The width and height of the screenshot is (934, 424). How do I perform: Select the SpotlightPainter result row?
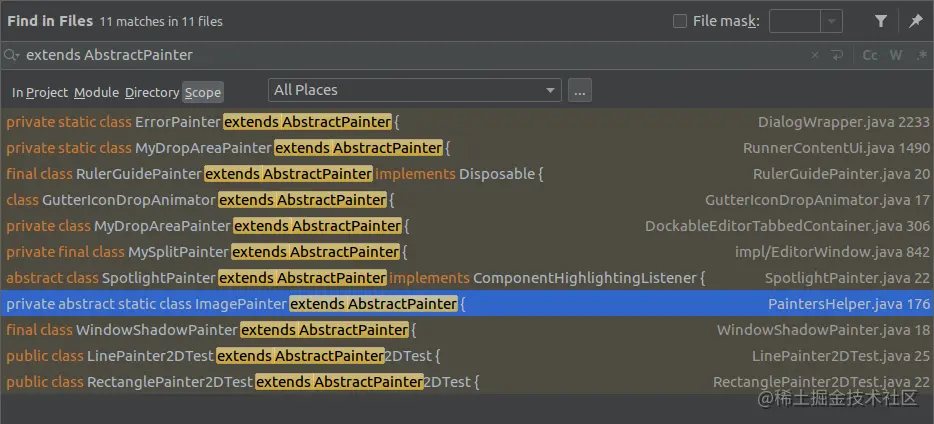(x=467, y=278)
